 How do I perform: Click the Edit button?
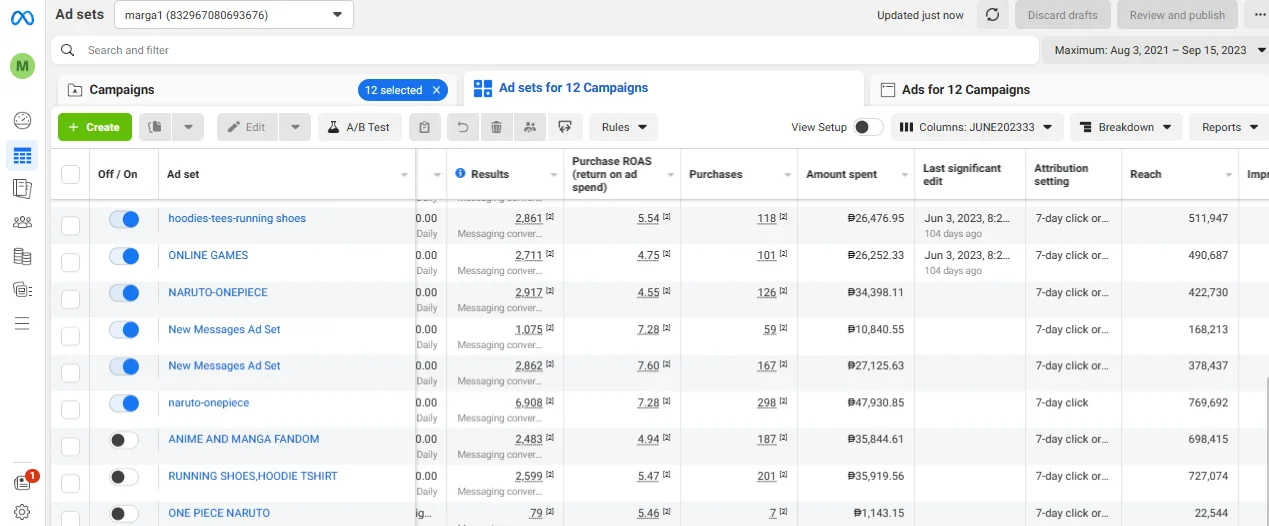pos(247,127)
